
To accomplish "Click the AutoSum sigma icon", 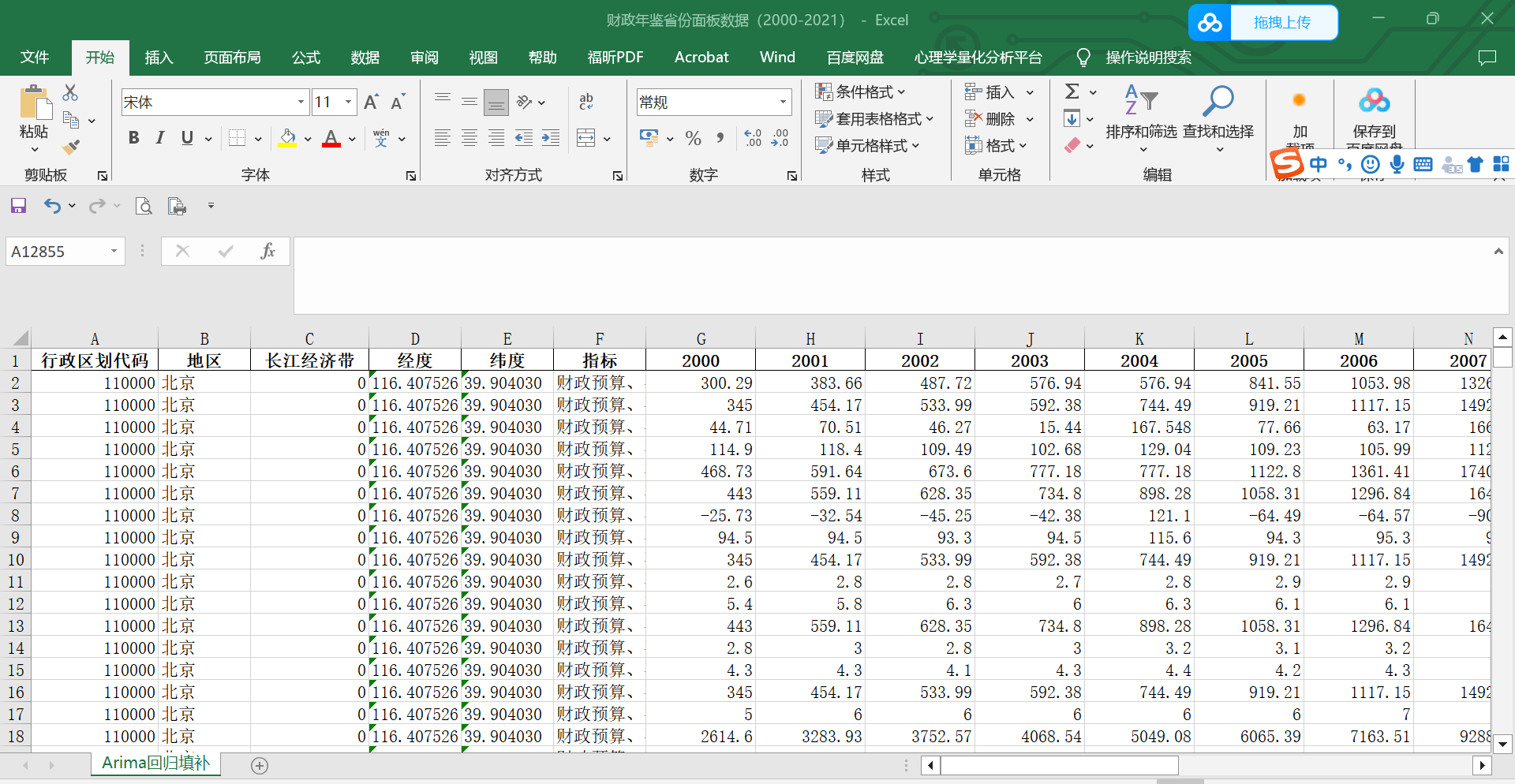I will tap(1072, 91).
